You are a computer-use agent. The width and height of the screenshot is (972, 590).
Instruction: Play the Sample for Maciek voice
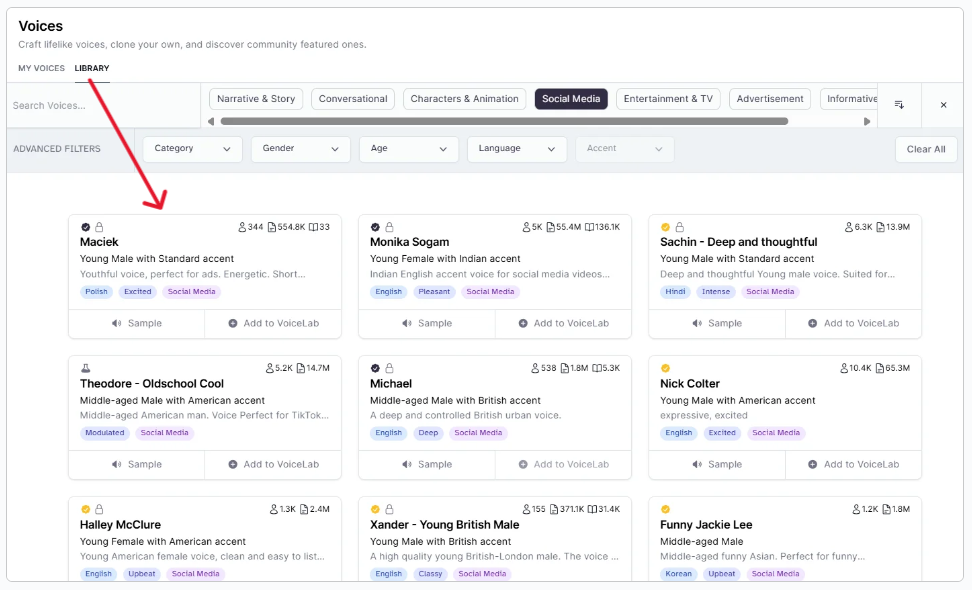(136, 324)
